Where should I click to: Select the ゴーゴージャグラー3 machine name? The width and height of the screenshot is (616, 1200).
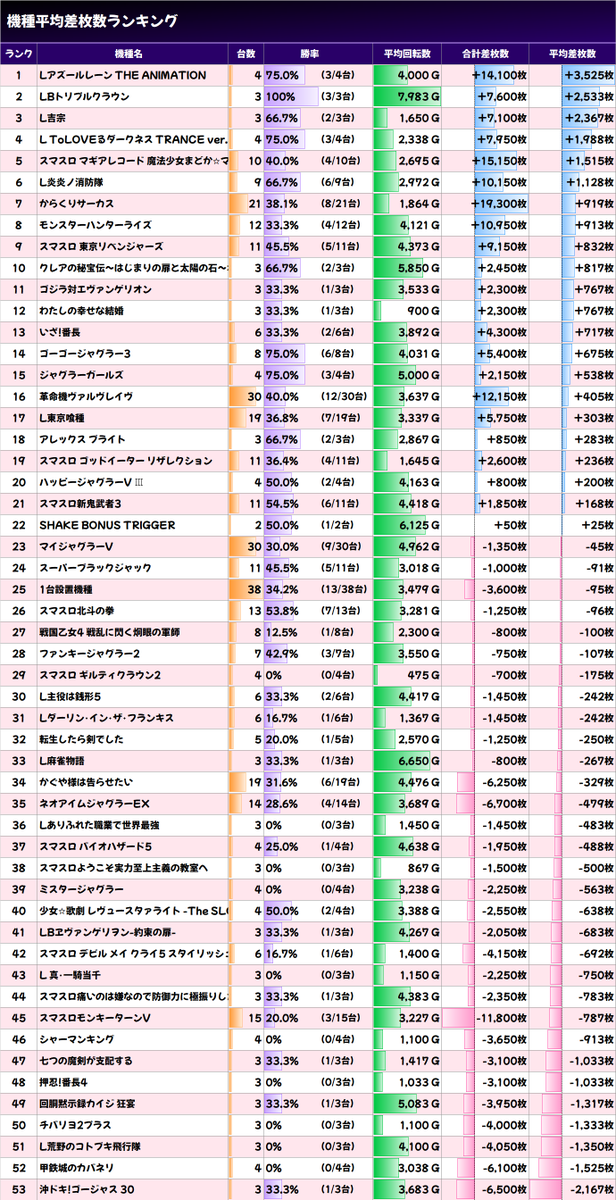pos(85,354)
